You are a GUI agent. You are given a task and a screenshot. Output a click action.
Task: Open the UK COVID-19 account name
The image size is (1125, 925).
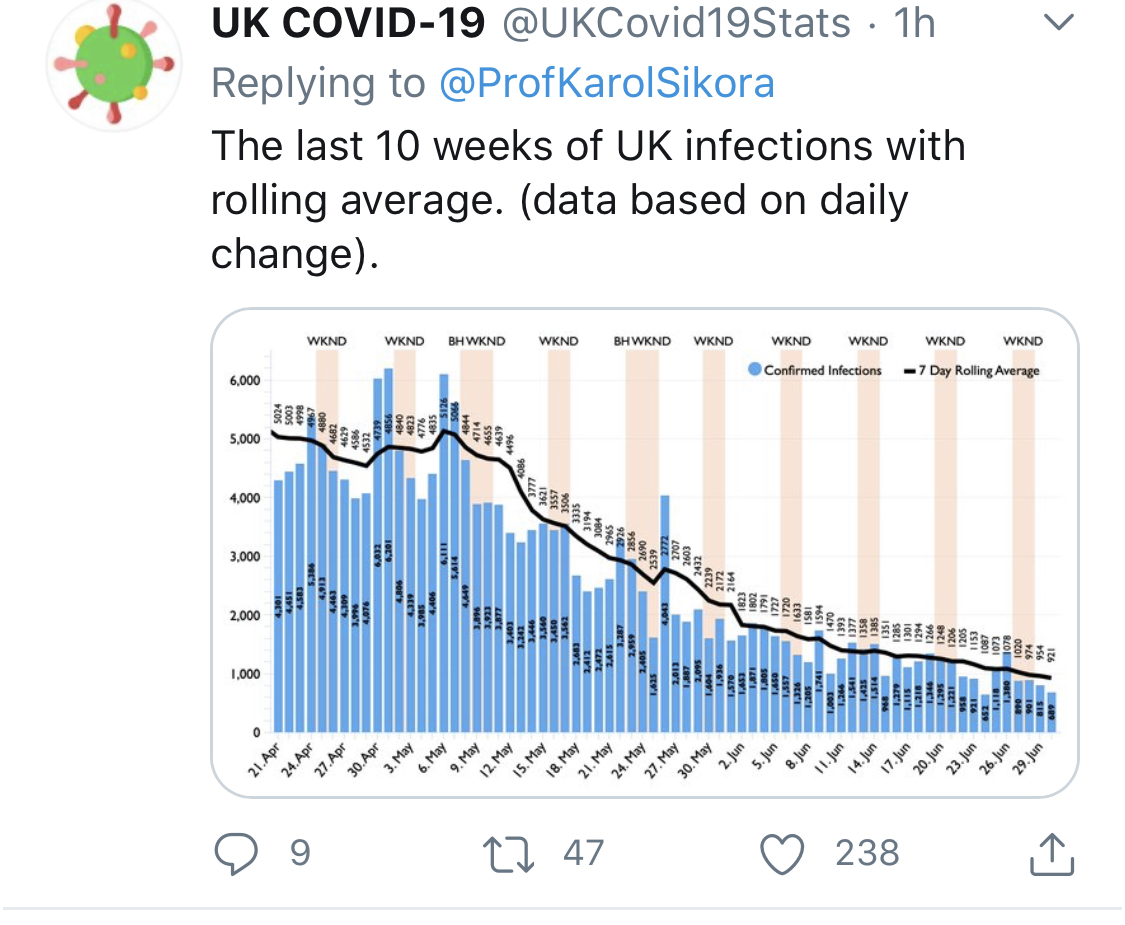tap(347, 26)
